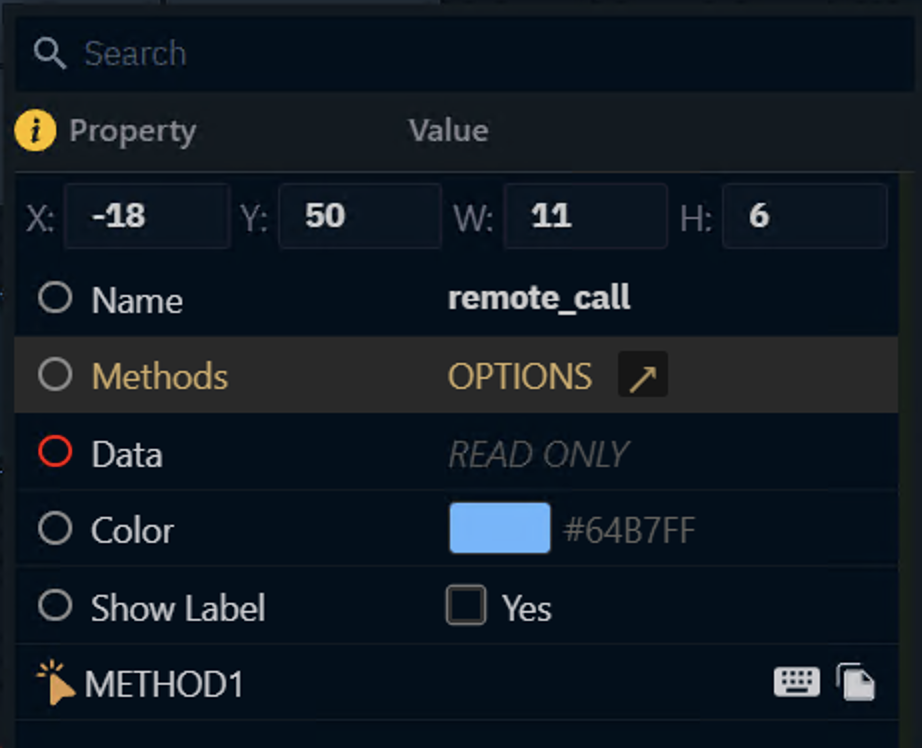Screen dimensions: 922x748
Task: Enable the Show Label Yes checkbox
Action: pyautogui.click(x=465, y=607)
